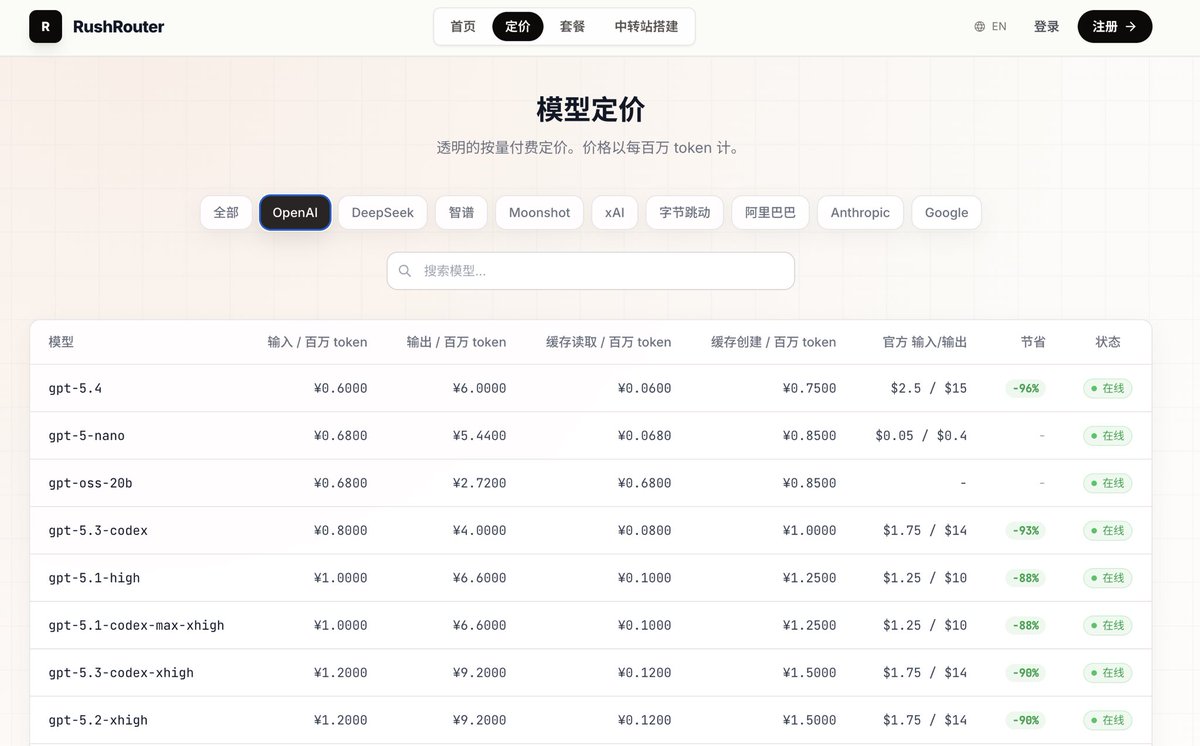
Task: Click the 状态 column header
Action: click(x=1108, y=342)
